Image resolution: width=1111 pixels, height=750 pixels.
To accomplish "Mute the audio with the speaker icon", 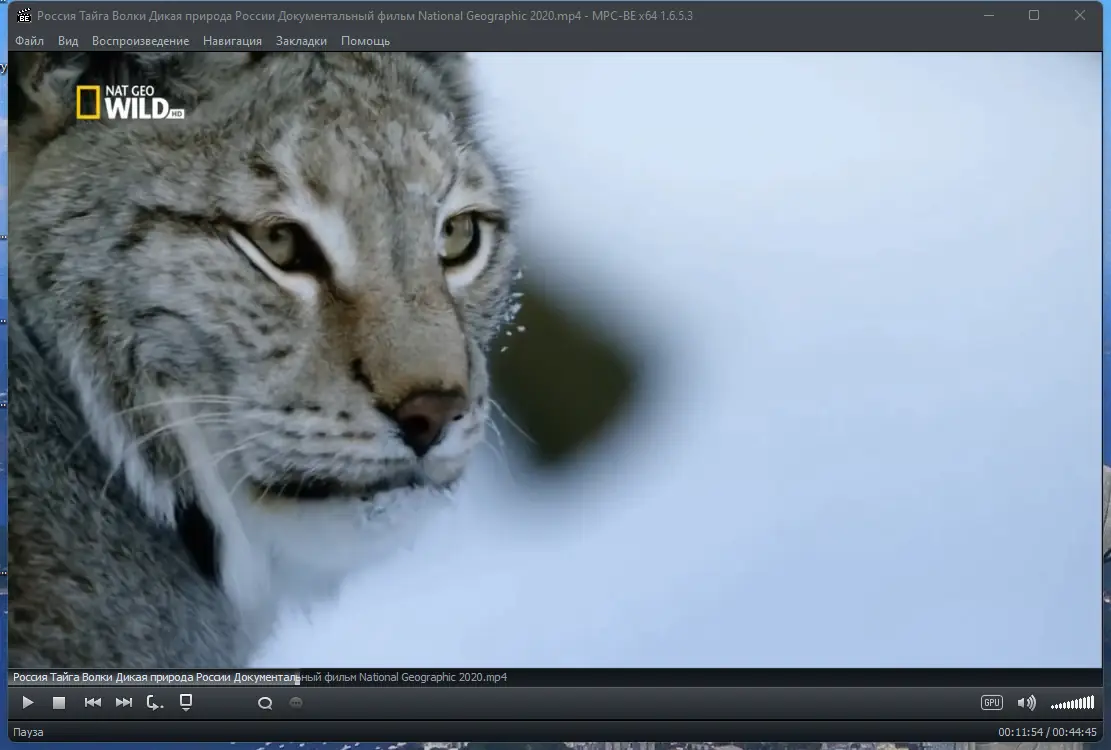I will (1027, 702).
